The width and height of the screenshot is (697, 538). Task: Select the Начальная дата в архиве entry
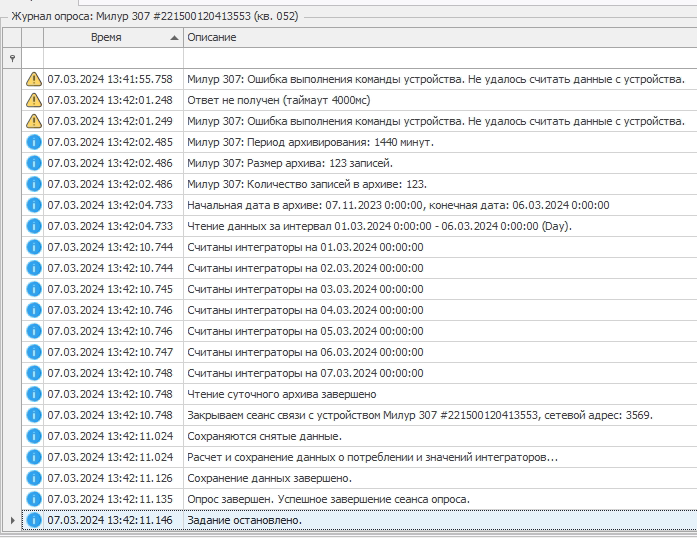398,205
